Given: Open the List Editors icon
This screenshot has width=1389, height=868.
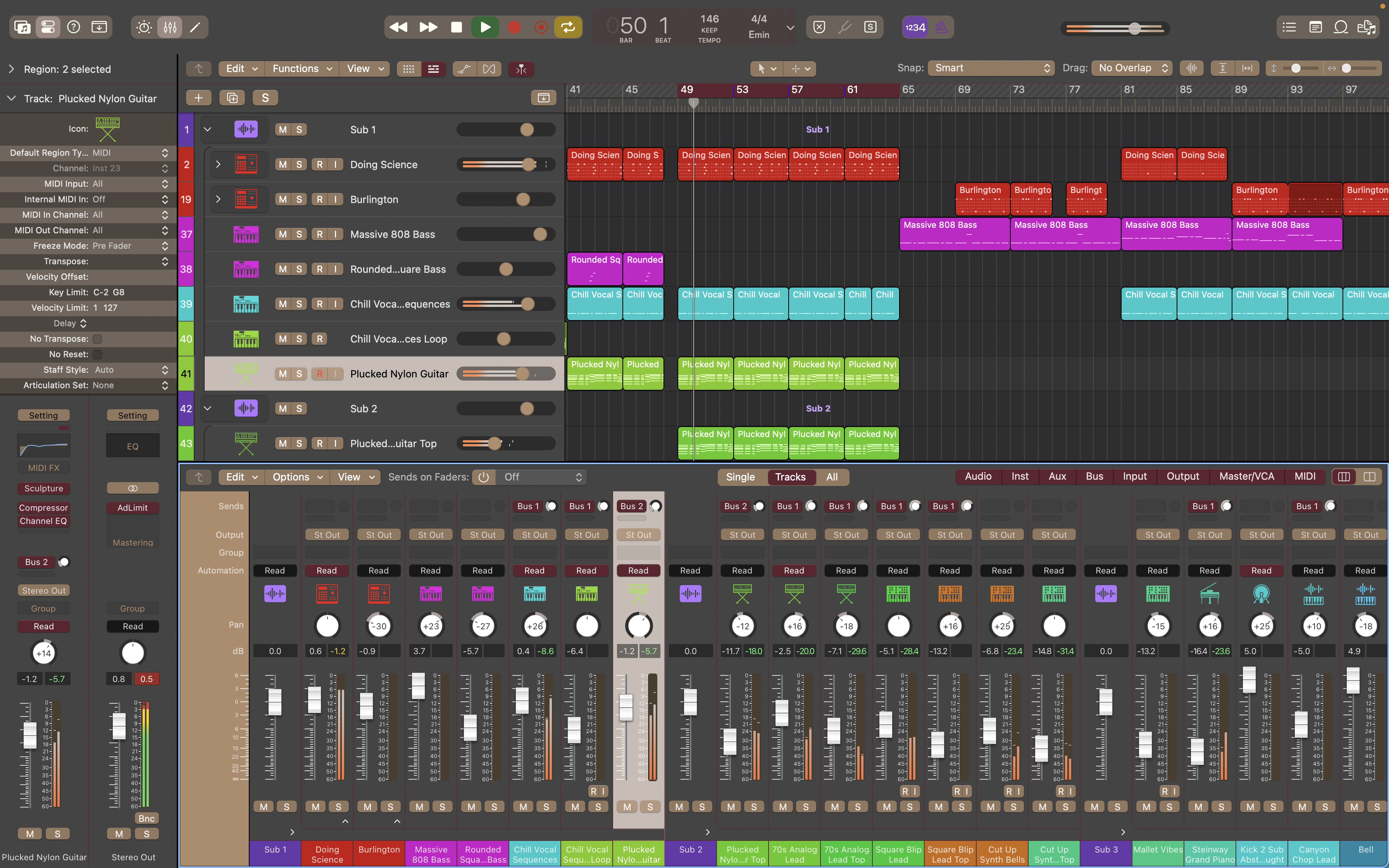Looking at the screenshot, I should pos(1289,27).
